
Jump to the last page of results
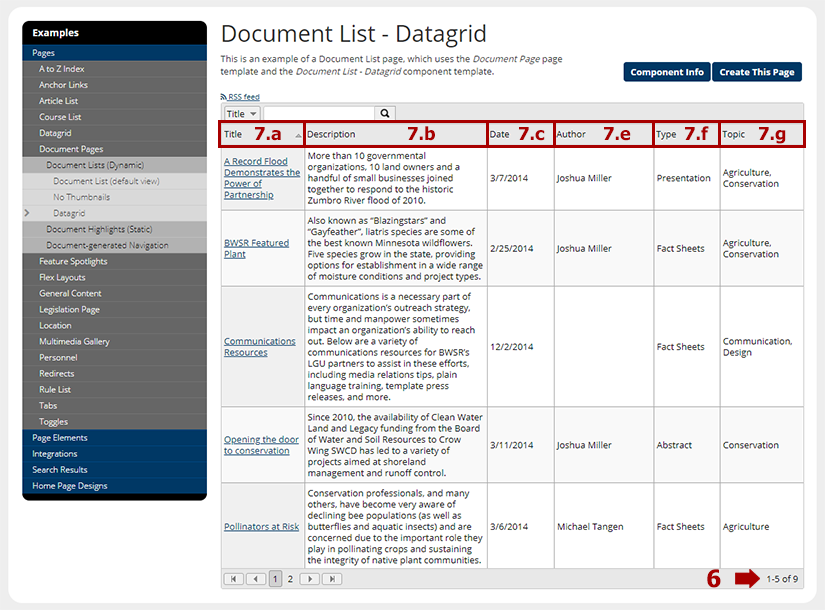pyautogui.click(x=331, y=579)
